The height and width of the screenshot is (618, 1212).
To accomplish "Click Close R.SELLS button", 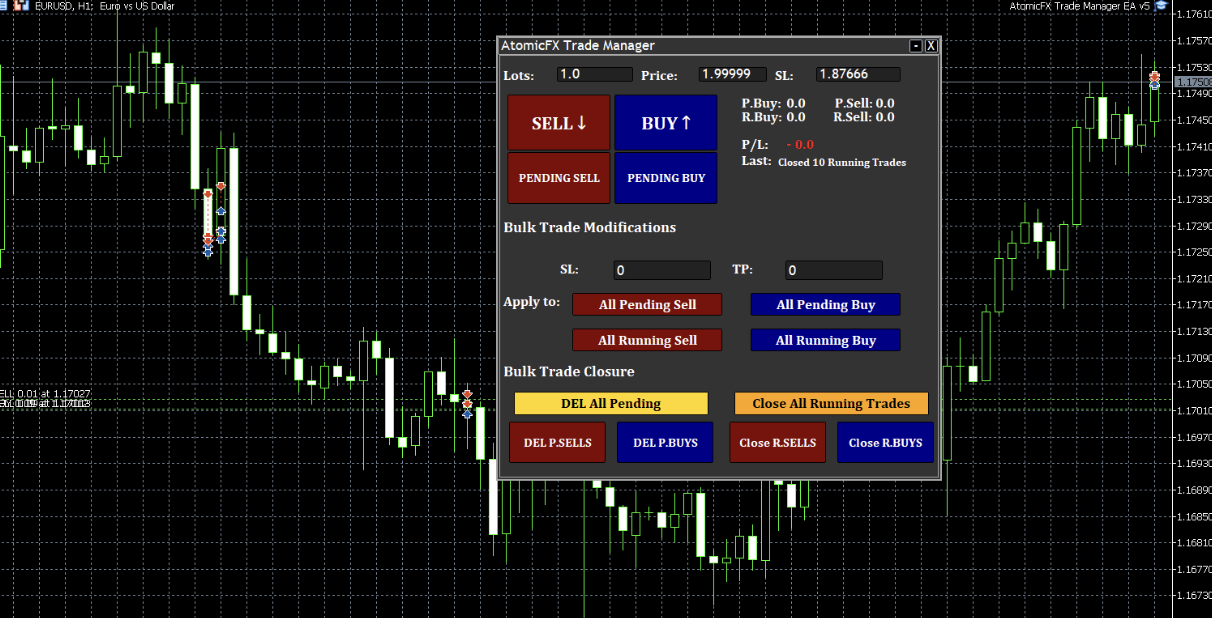I will click(778, 442).
